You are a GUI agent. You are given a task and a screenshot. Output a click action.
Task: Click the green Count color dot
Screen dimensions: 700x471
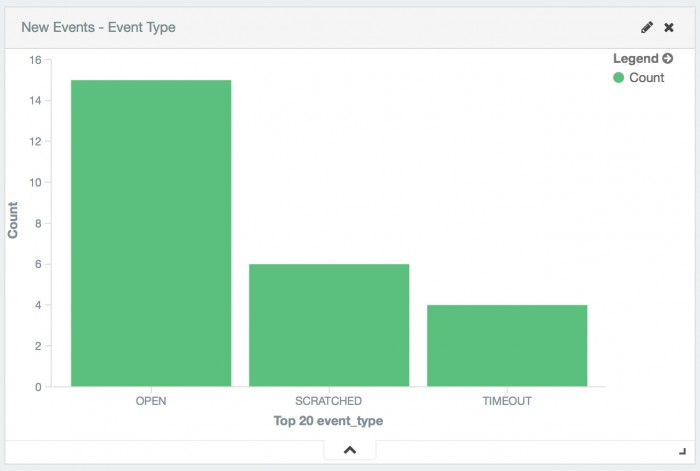pos(619,77)
